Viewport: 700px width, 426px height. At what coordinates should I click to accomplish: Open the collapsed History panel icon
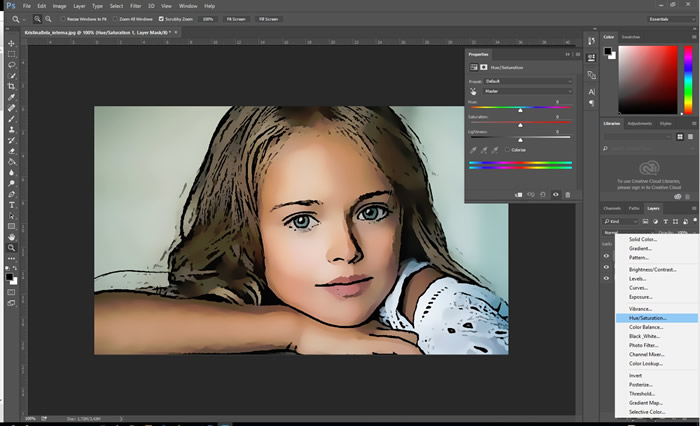coord(592,41)
